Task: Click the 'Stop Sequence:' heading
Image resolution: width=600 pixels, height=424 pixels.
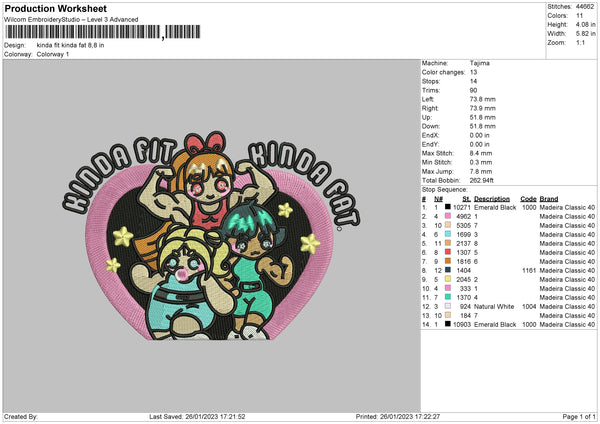Action: (x=445, y=189)
